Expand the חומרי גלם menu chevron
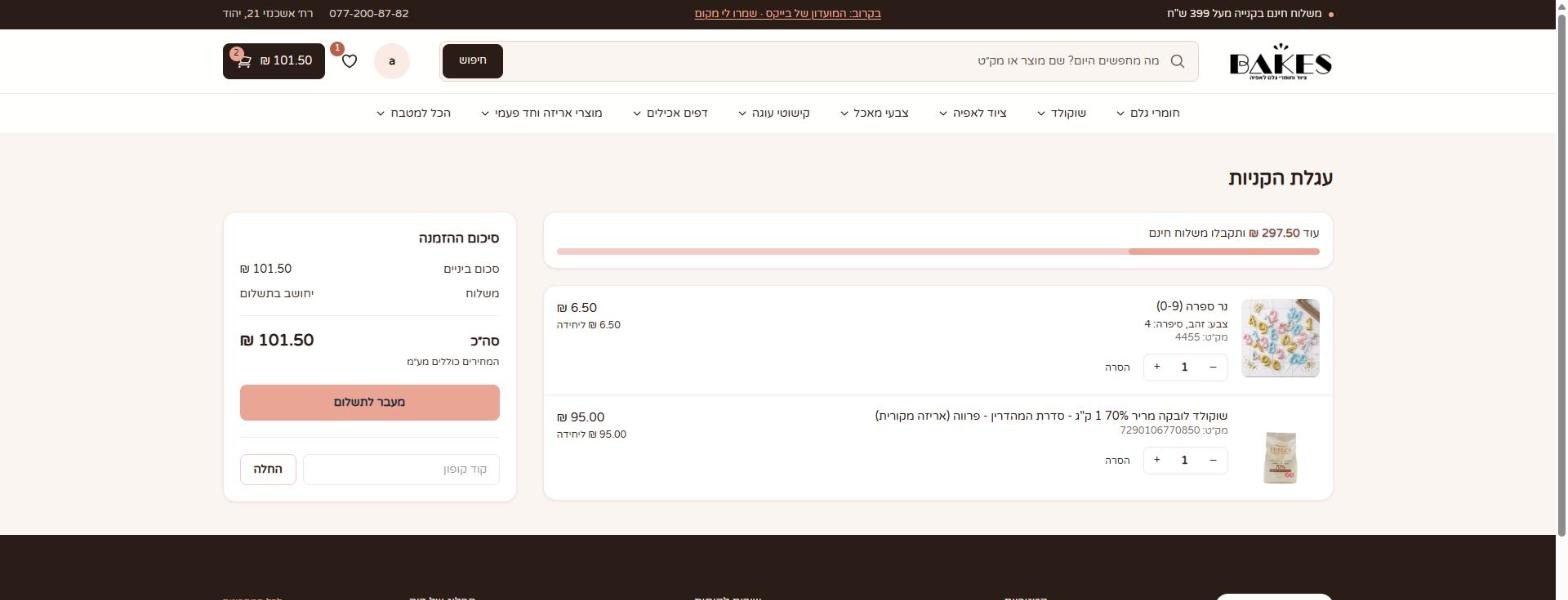1568x600 pixels. tap(1121, 113)
